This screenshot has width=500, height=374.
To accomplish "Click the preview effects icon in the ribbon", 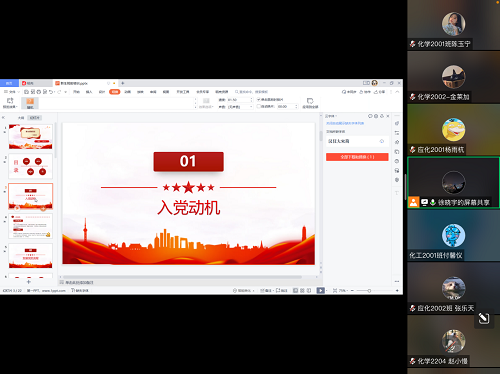I will pos(10,101).
